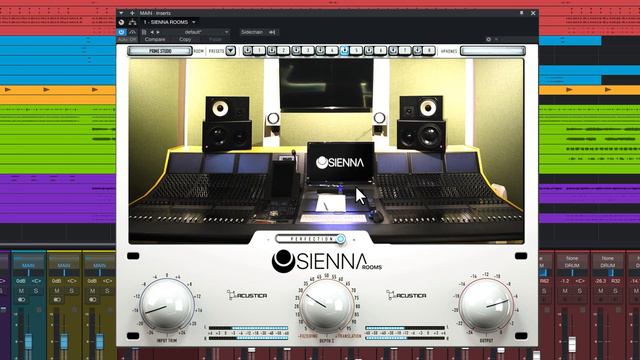Adjust the PERFECTION slider
The height and width of the screenshot is (360, 640).
pos(311,239)
